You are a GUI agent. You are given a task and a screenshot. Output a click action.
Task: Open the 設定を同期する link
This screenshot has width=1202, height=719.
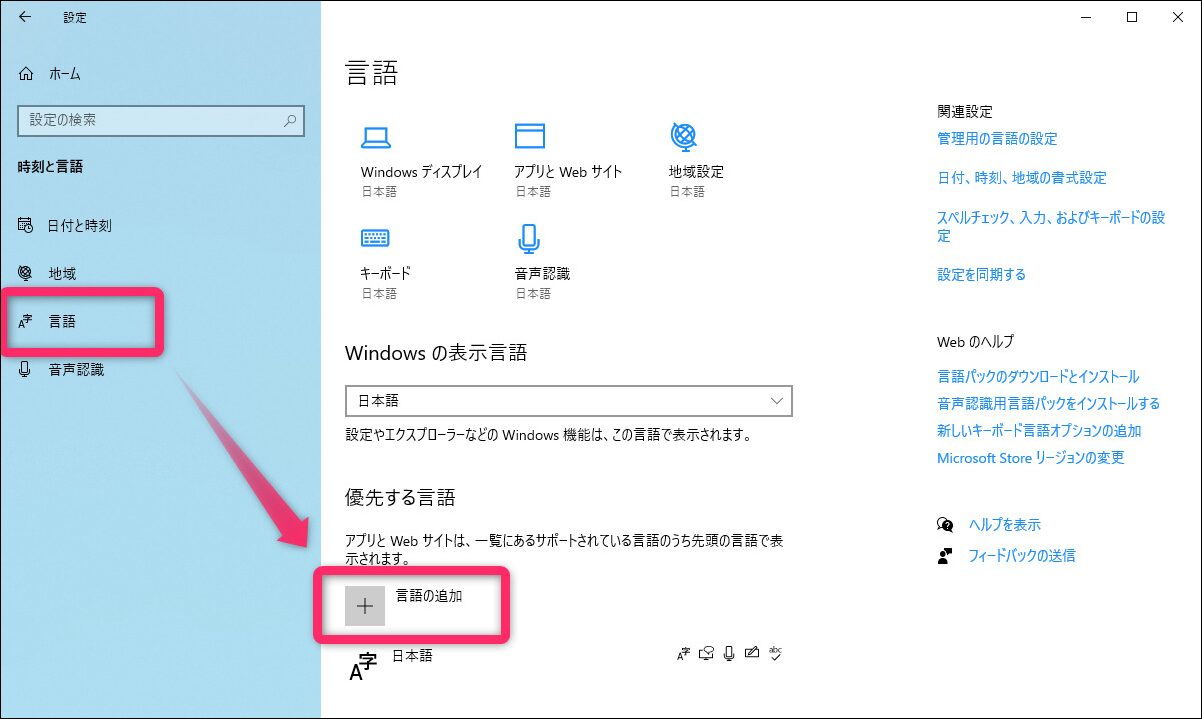pos(981,275)
